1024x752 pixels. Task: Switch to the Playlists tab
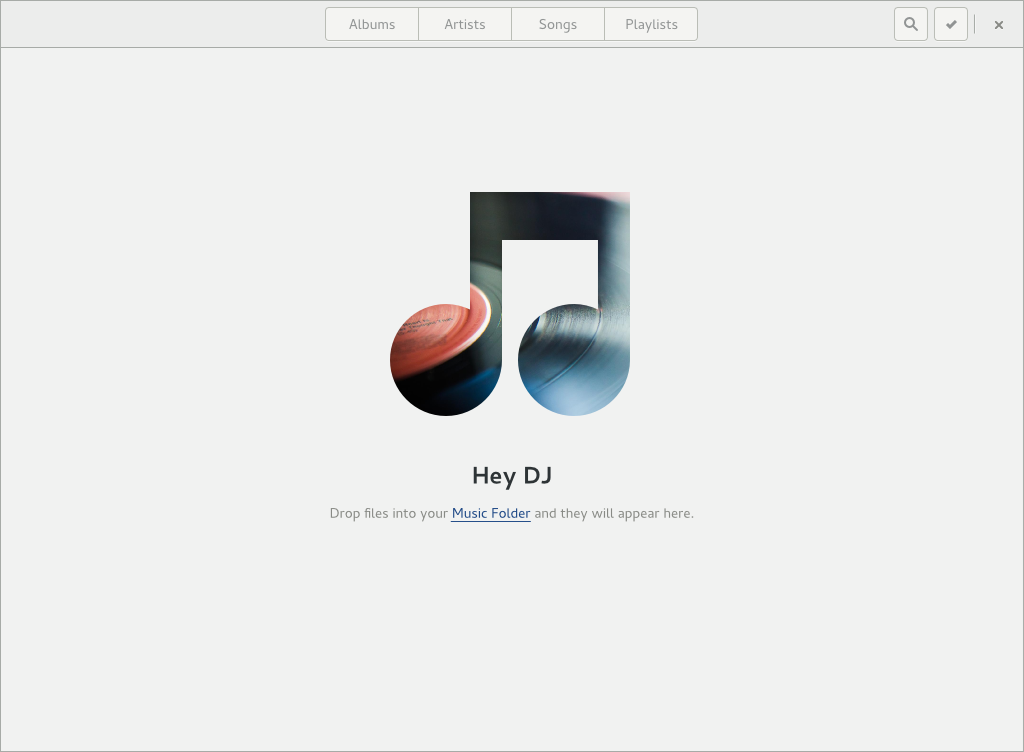(x=651, y=24)
